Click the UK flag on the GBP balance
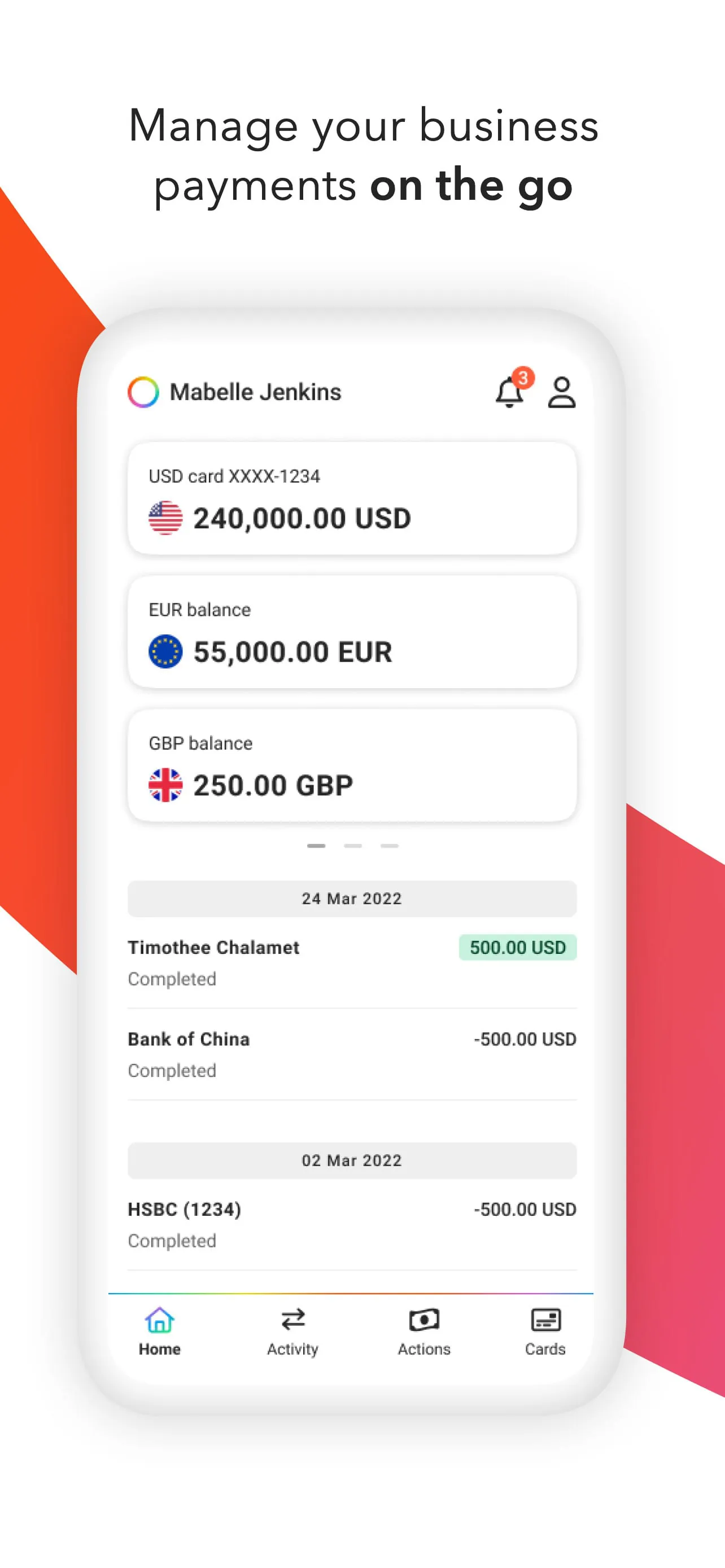This screenshot has height=1568, width=725. click(x=165, y=784)
